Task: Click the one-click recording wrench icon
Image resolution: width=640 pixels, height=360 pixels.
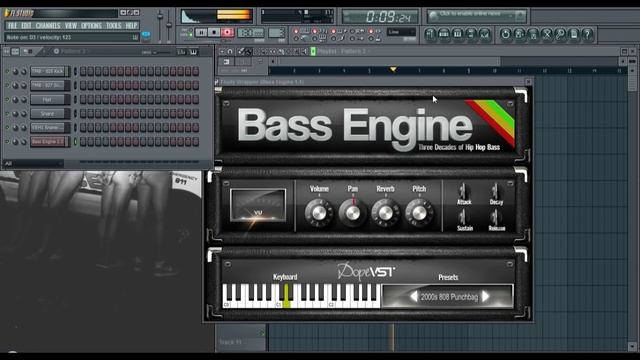Action: (560, 34)
